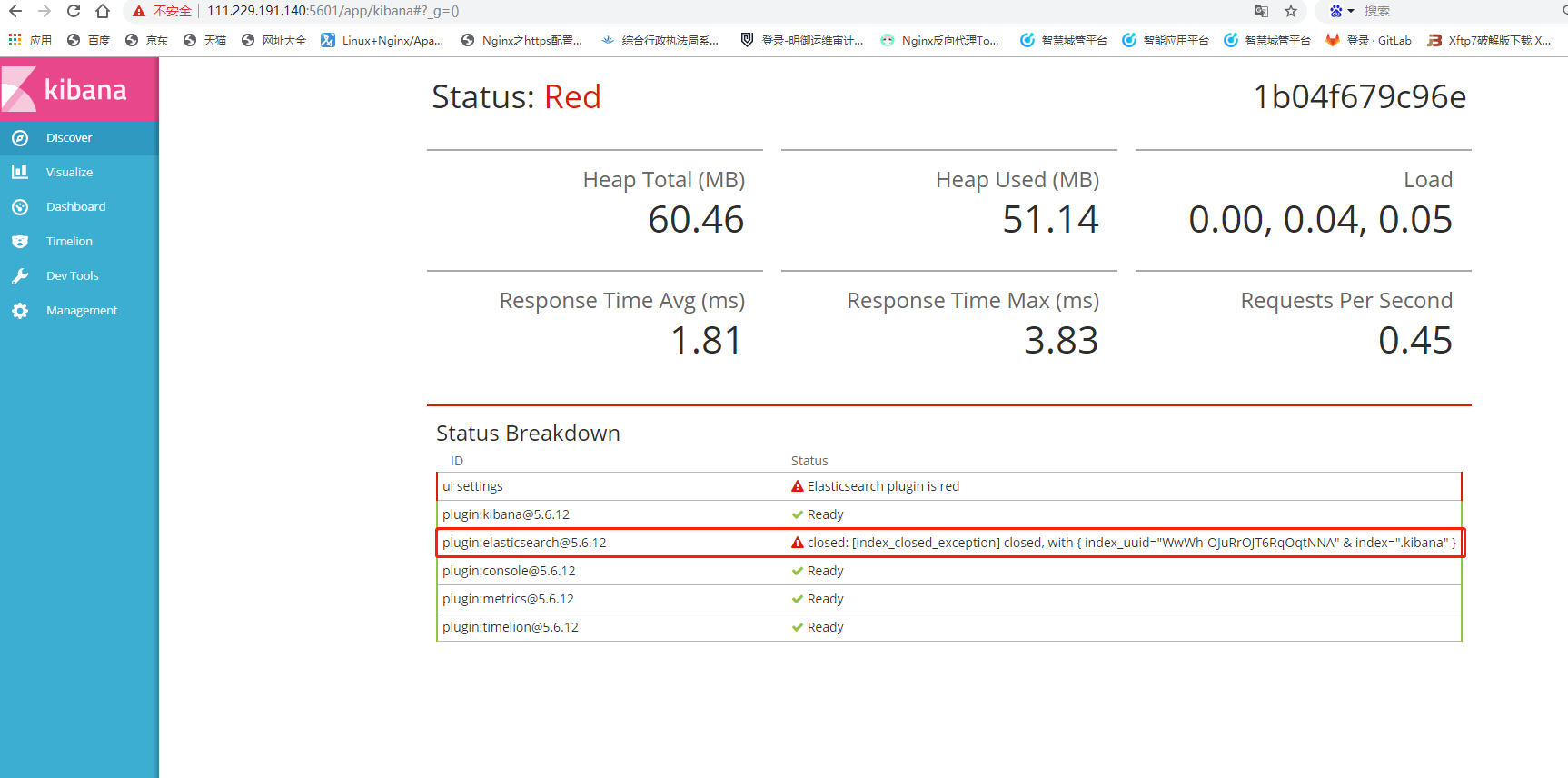
Task: Click the index_closed_exception error message
Action: tap(1132, 543)
